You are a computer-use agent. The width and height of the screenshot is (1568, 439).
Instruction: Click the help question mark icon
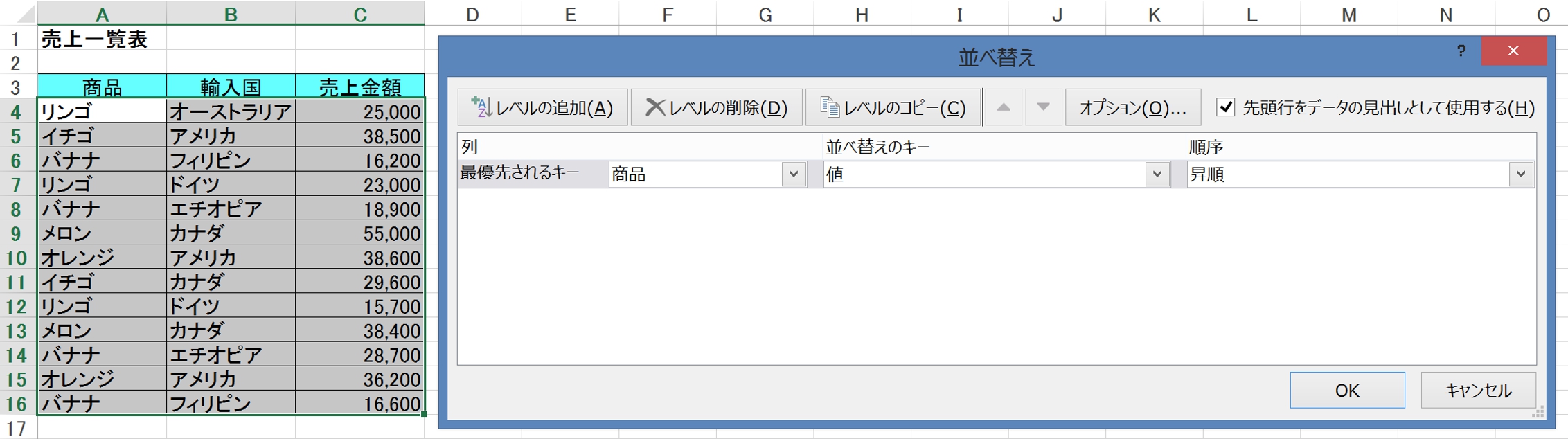[1461, 51]
